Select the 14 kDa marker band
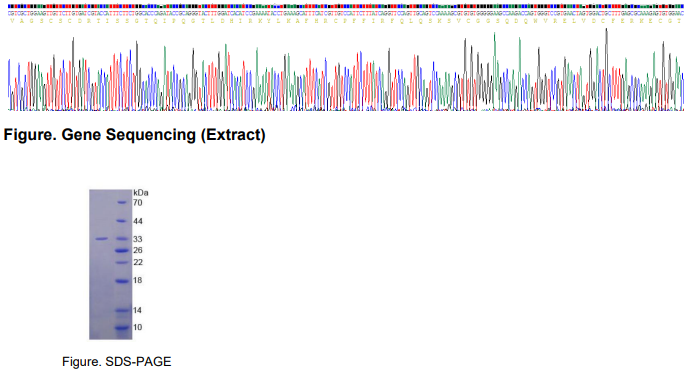This screenshot has width=695, height=371. [123, 310]
